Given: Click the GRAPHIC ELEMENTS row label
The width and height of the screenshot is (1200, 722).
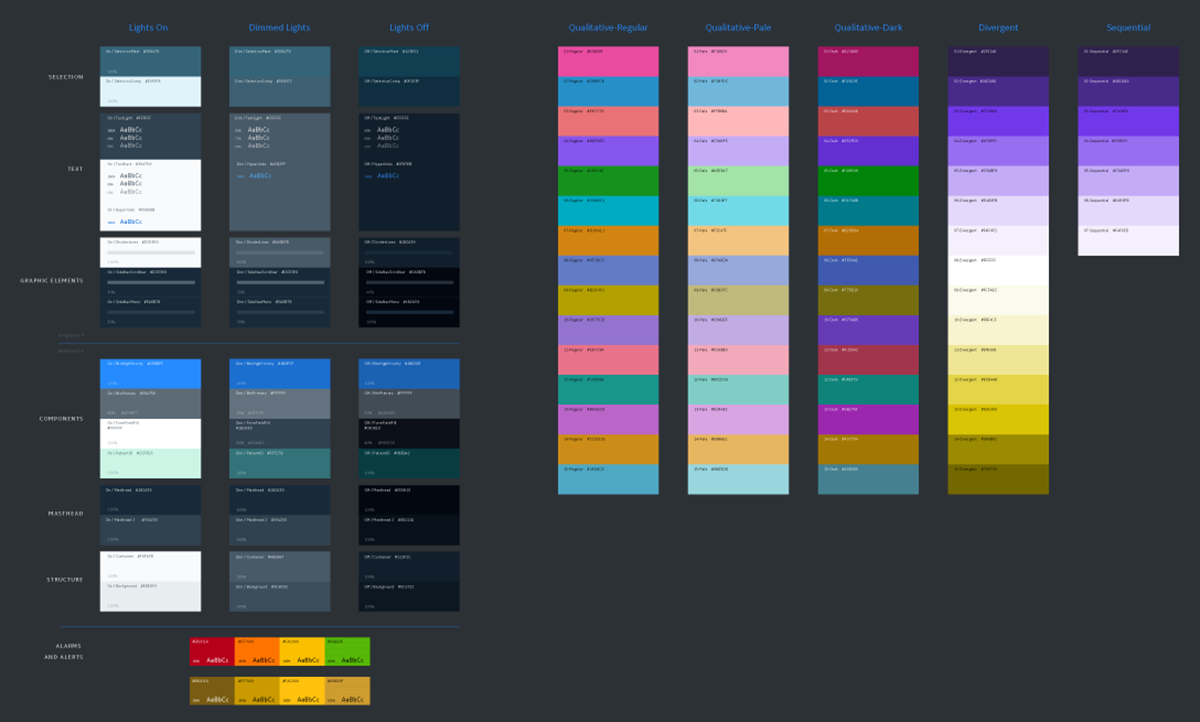Looking at the screenshot, I should (52, 281).
